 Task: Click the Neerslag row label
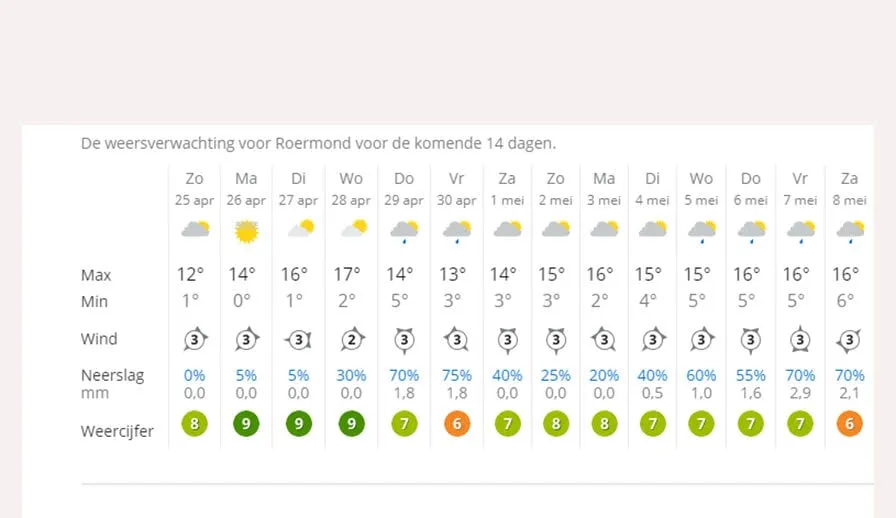pyautogui.click(x=113, y=376)
